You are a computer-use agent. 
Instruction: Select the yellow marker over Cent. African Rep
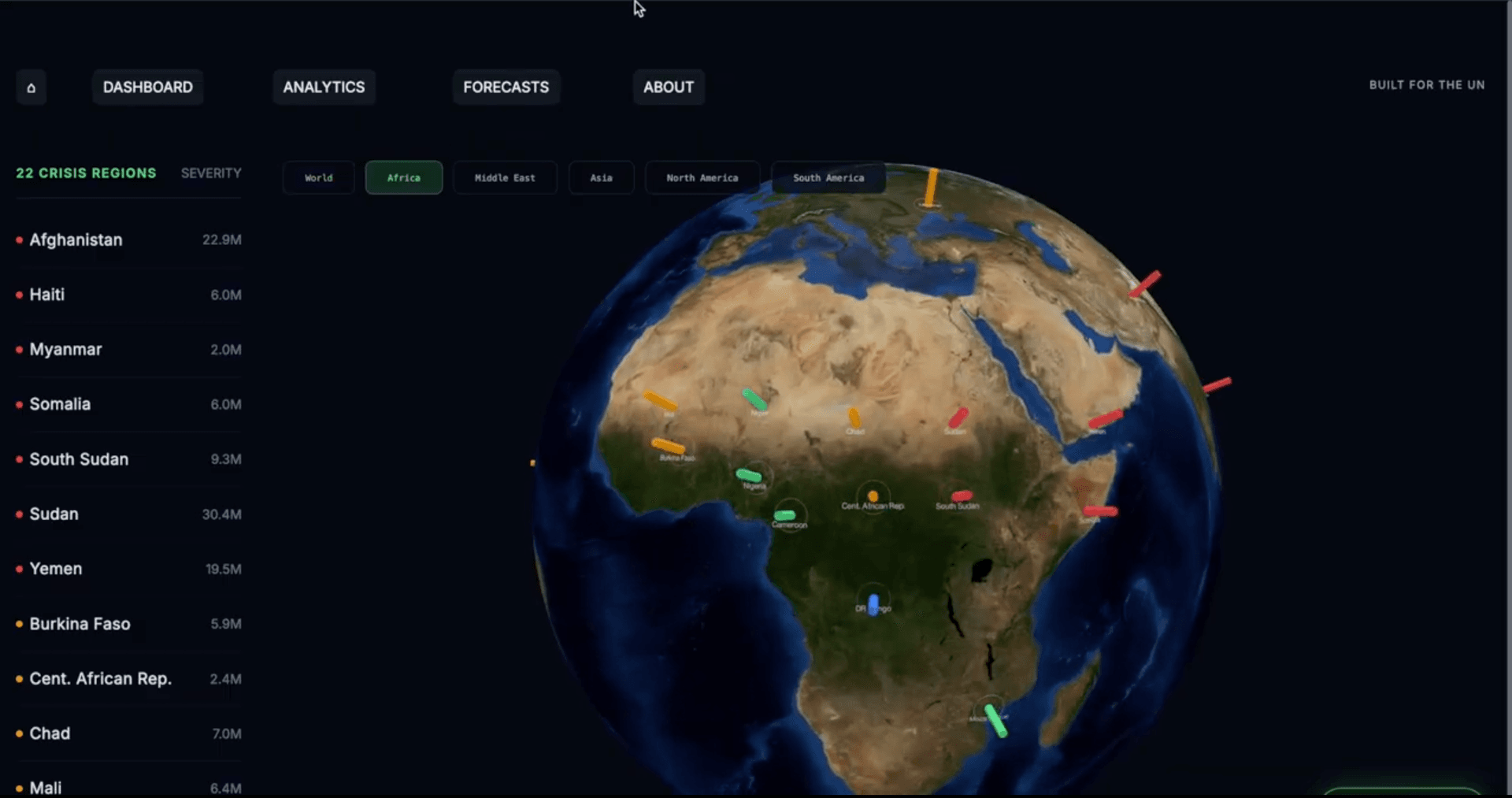(872, 496)
